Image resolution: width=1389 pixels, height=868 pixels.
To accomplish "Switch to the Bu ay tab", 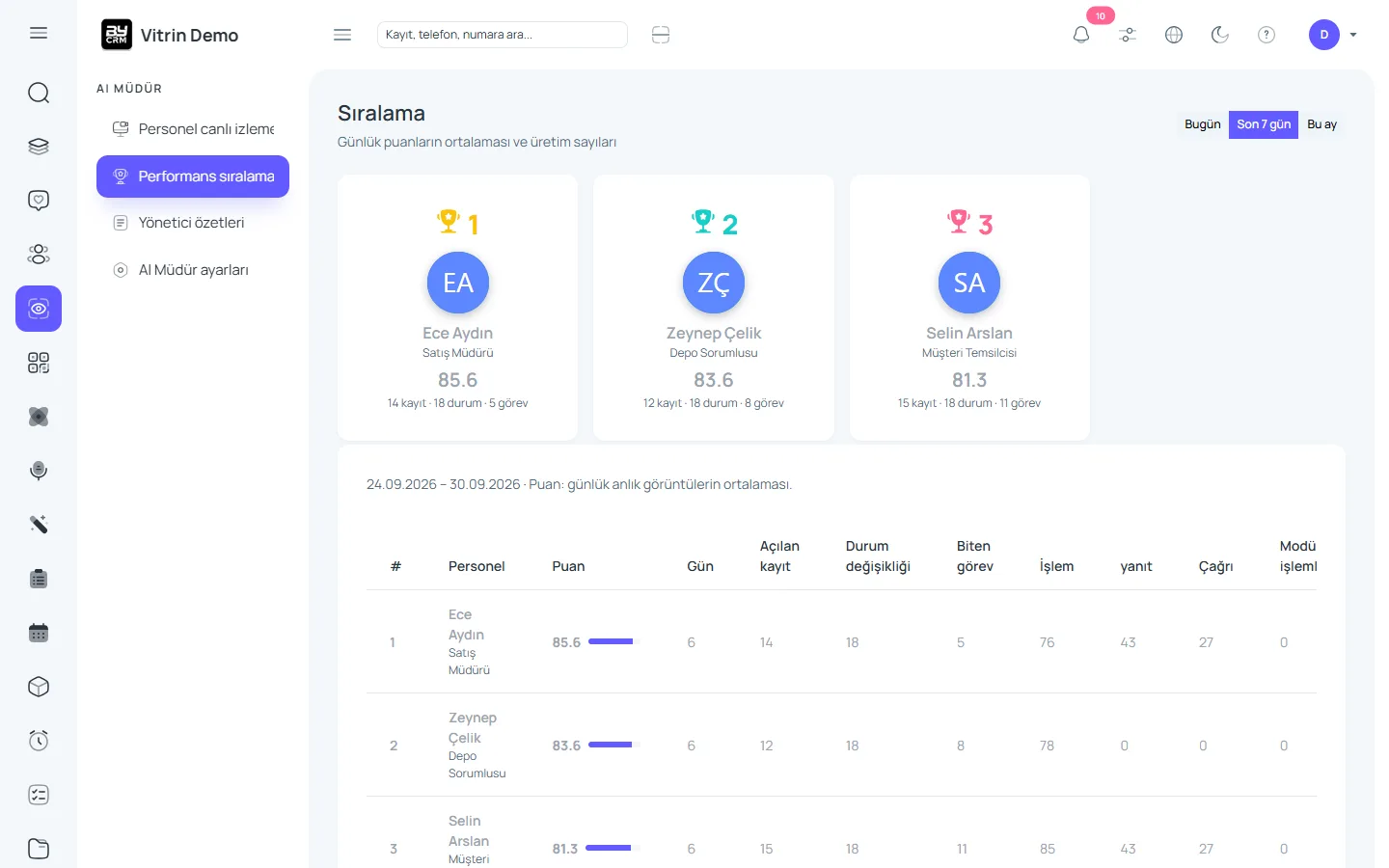I will (x=1321, y=124).
